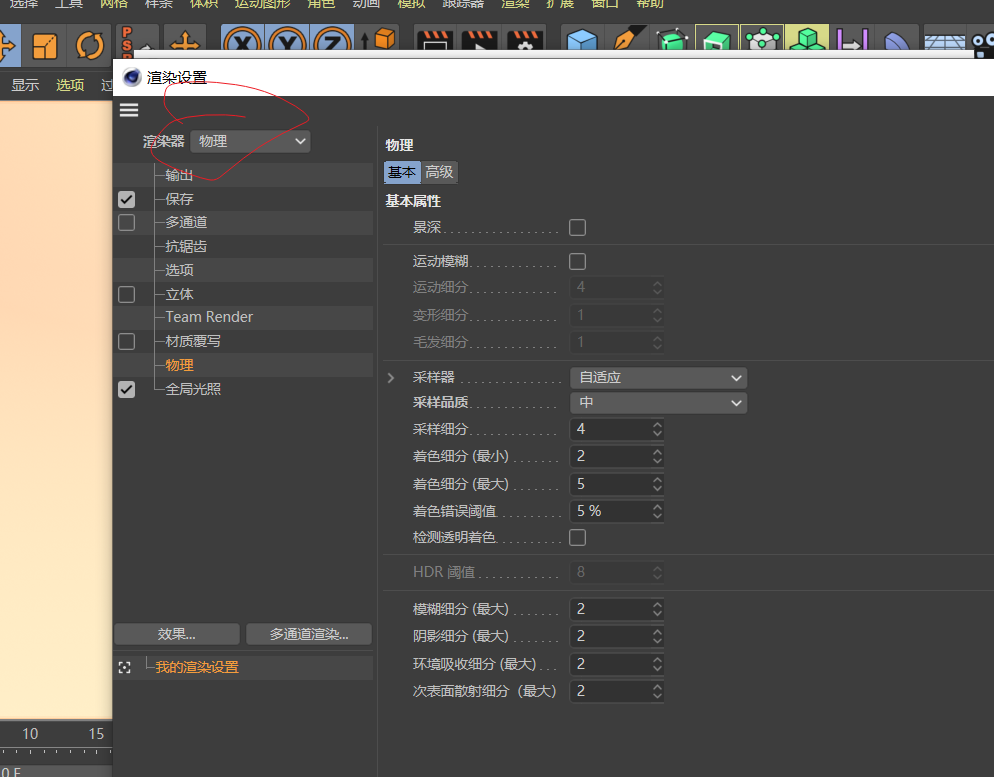Image resolution: width=994 pixels, height=777 pixels.
Task: Open the 显示 menu
Action: tap(25, 85)
